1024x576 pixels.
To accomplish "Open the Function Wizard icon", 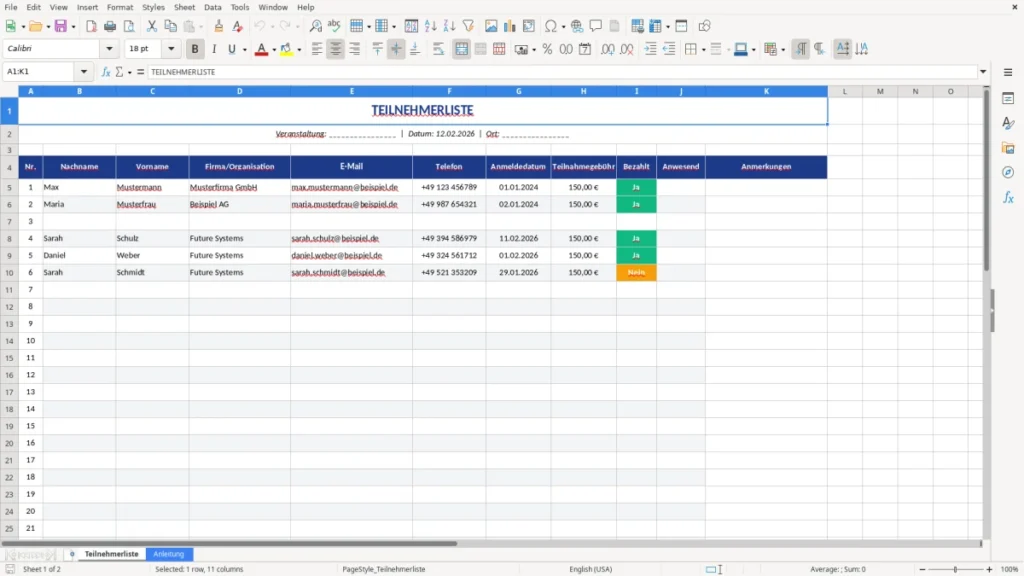I will pos(106,72).
